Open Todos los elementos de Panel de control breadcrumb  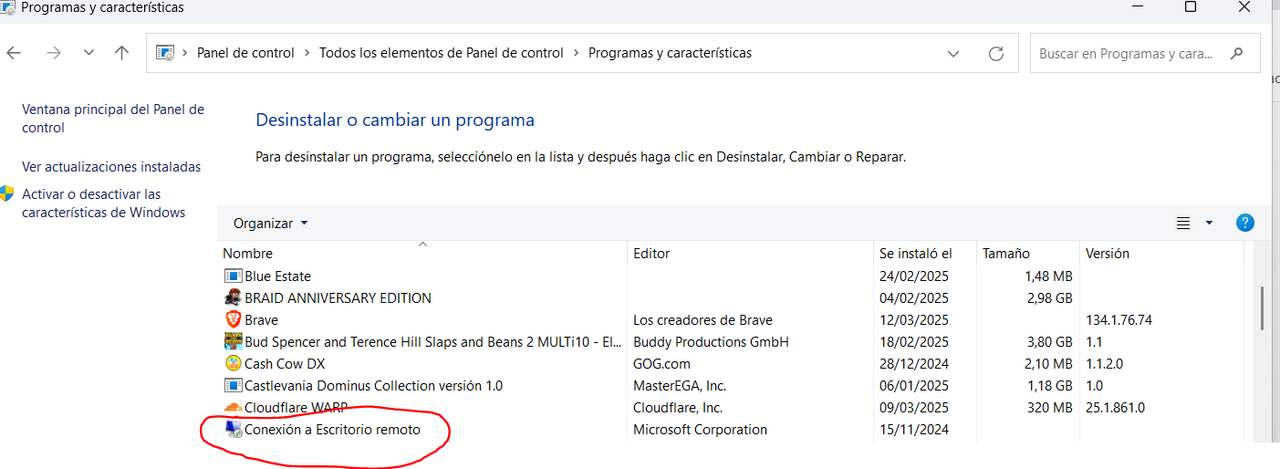tap(441, 53)
